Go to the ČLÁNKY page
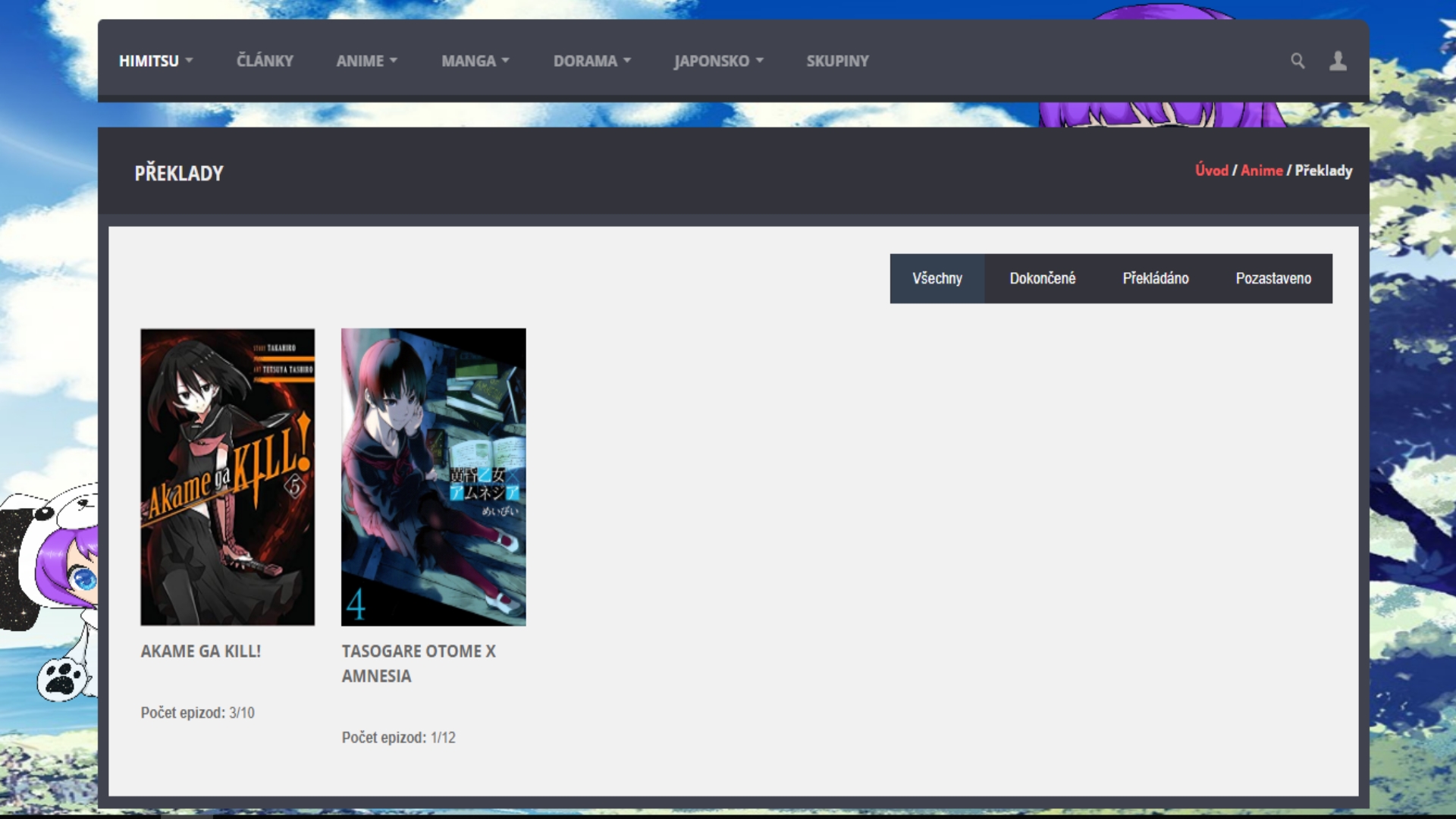This screenshot has width=1456, height=819. point(265,61)
